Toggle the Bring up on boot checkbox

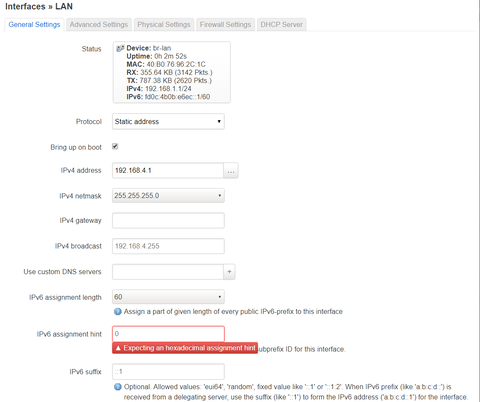coord(115,147)
